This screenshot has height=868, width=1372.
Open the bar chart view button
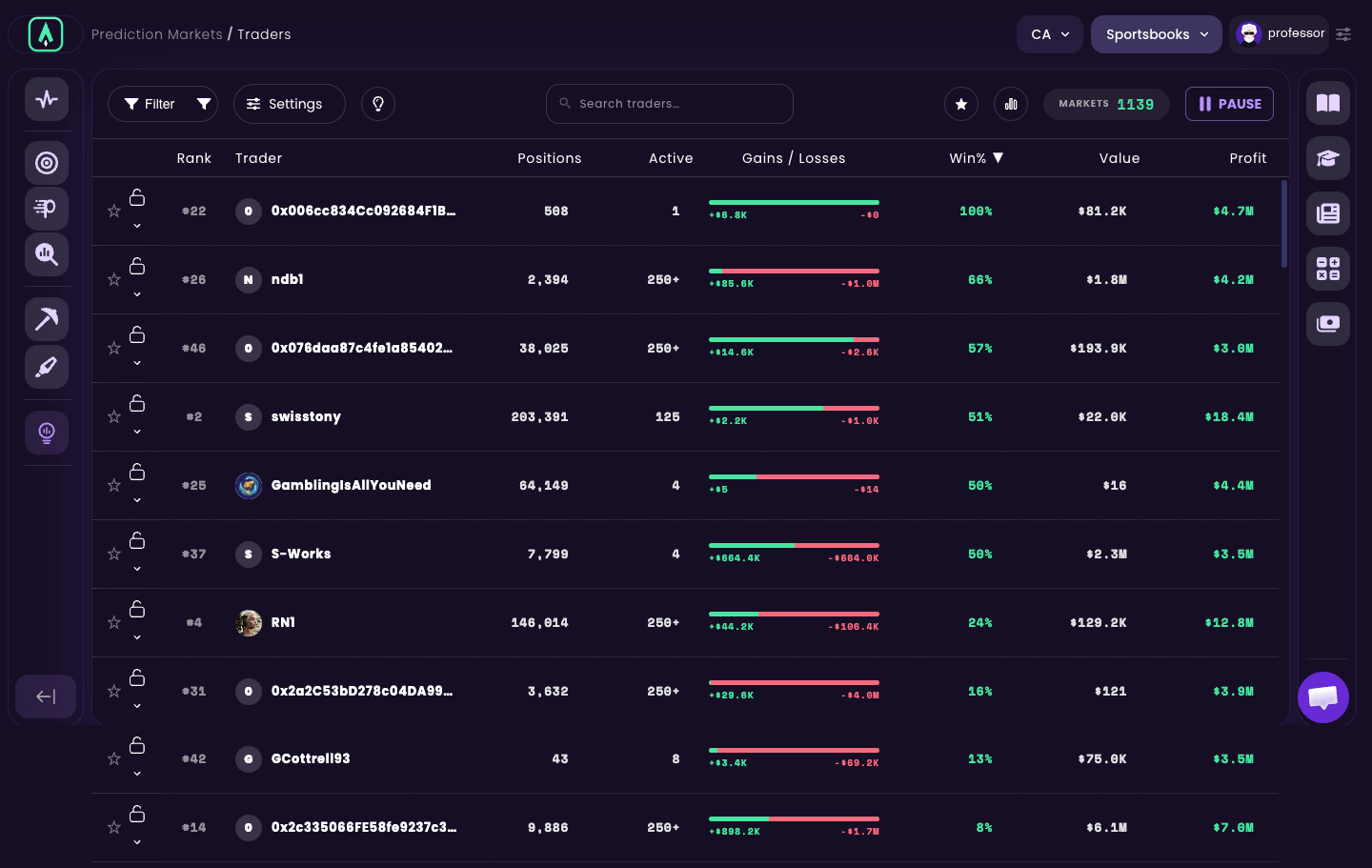pos(1011,104)
